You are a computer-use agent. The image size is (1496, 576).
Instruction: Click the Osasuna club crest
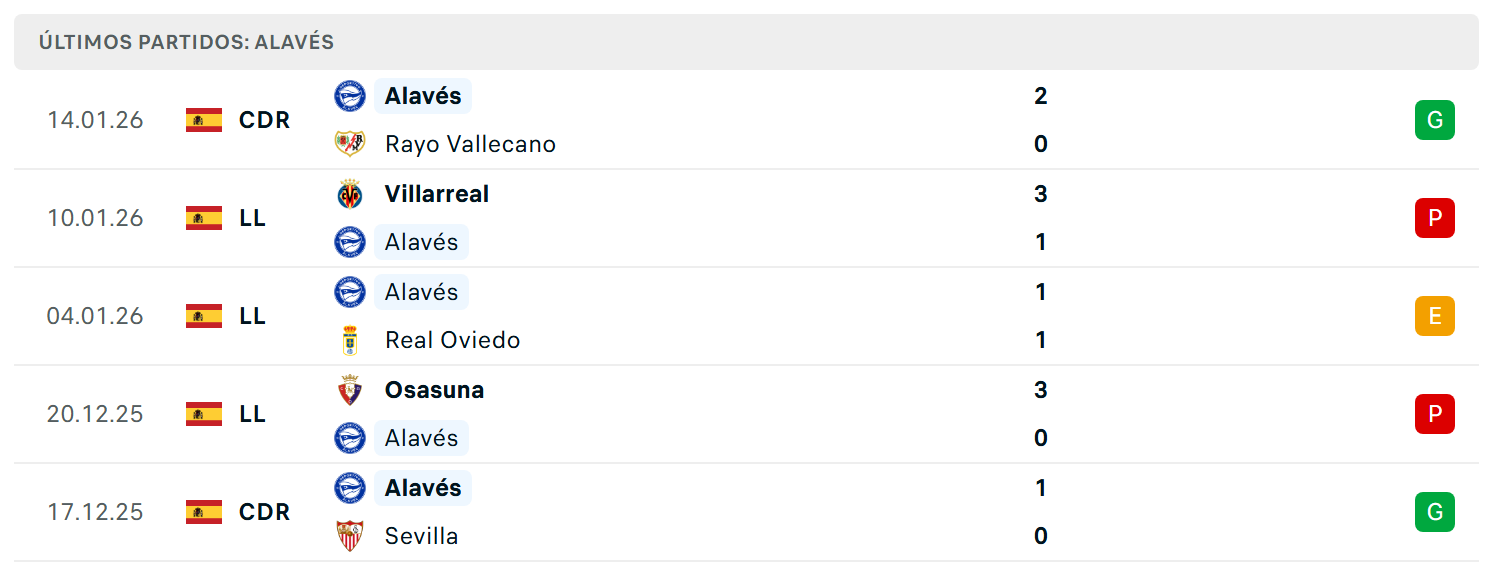[350, 390]
